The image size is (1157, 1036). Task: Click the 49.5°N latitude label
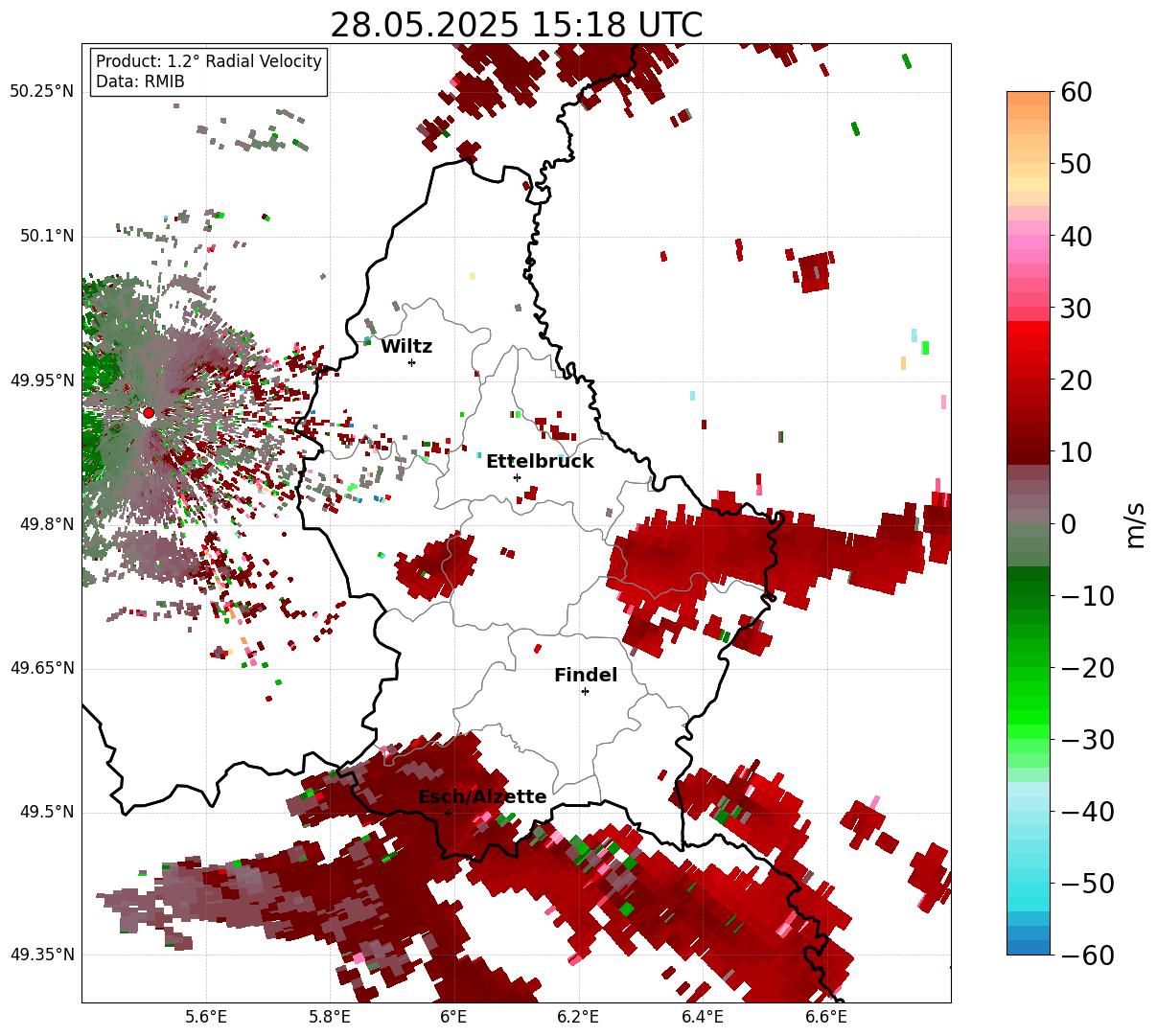[x=46, y=812]
